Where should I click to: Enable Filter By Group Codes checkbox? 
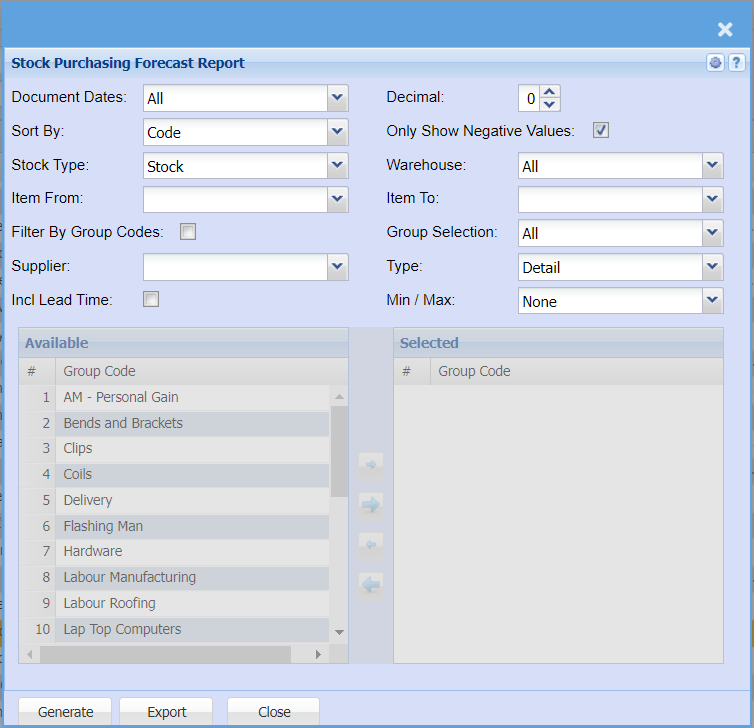188,232
